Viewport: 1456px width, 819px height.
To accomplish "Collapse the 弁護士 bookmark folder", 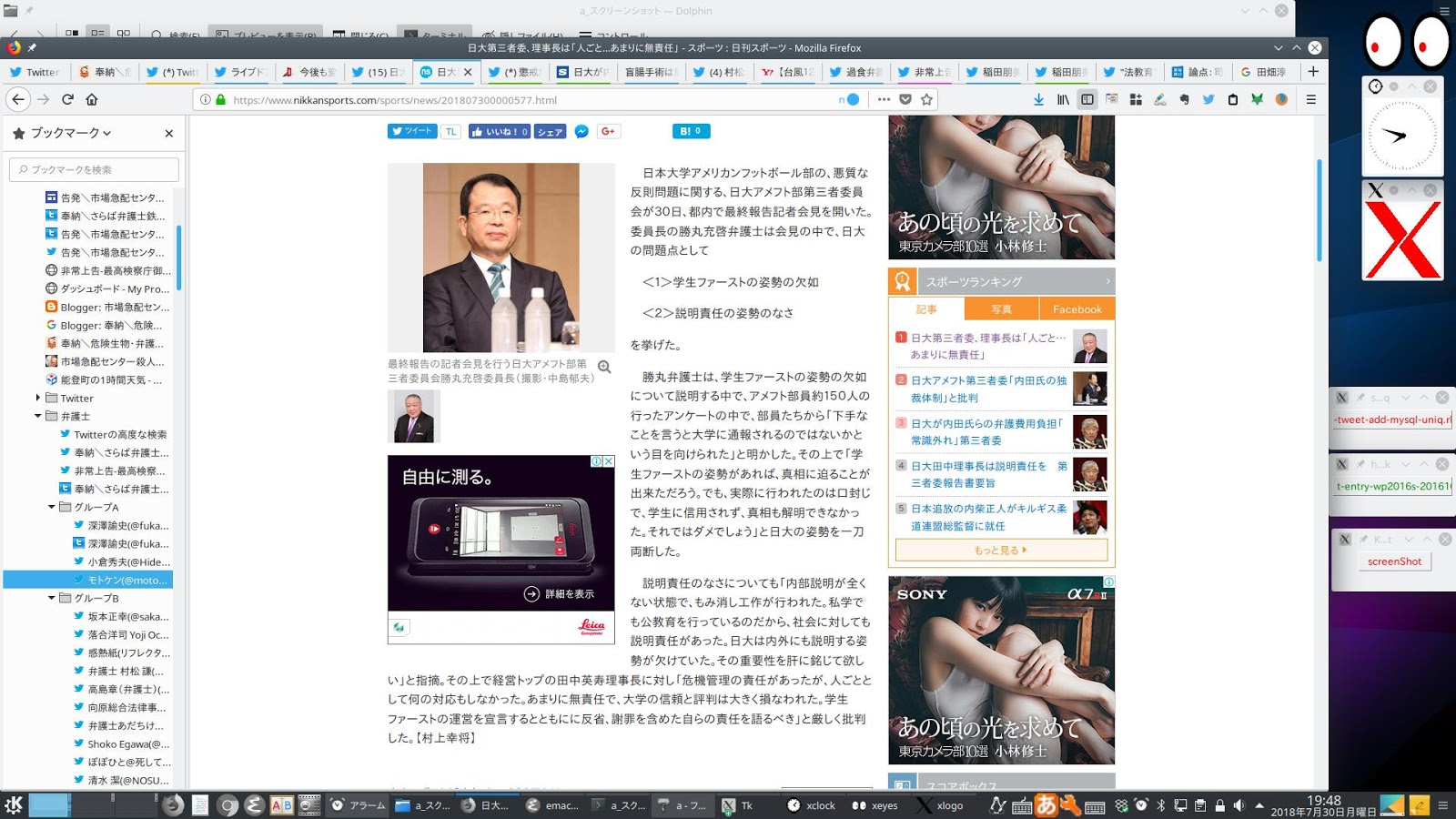I will [38, 416].
